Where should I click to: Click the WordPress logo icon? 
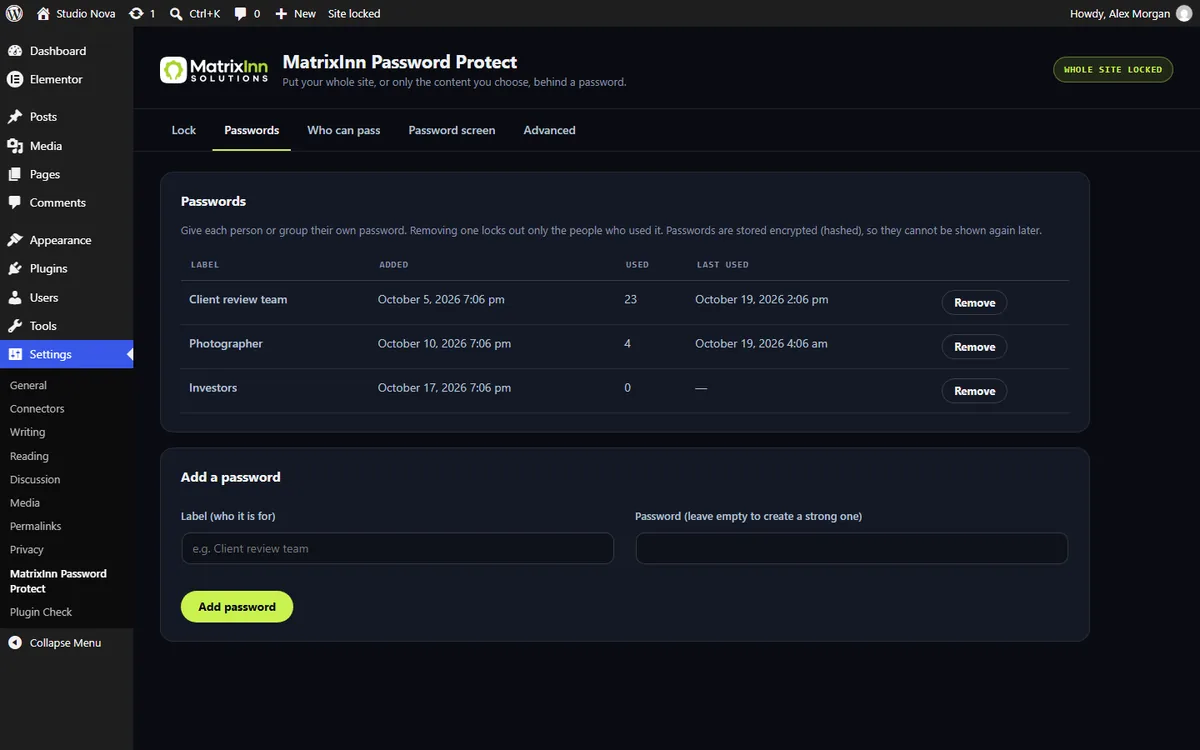click(x=14, y=14)
